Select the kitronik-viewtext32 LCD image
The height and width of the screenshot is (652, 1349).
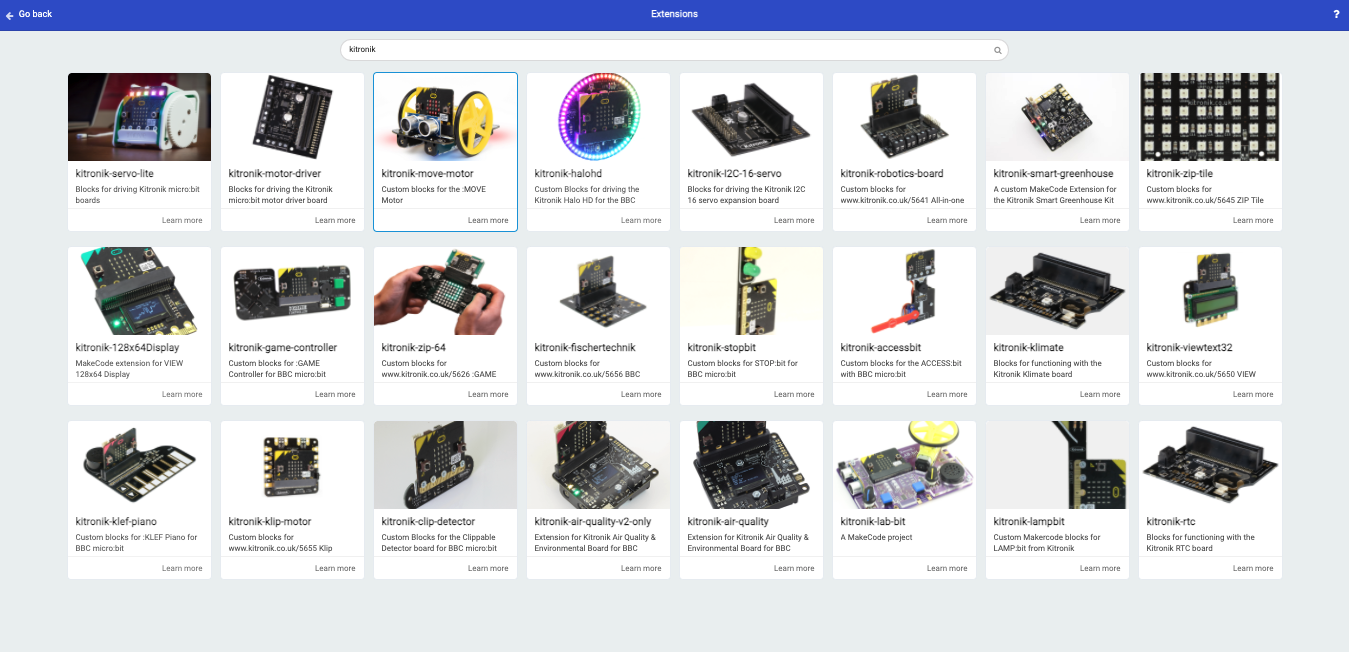point(1211,291)
